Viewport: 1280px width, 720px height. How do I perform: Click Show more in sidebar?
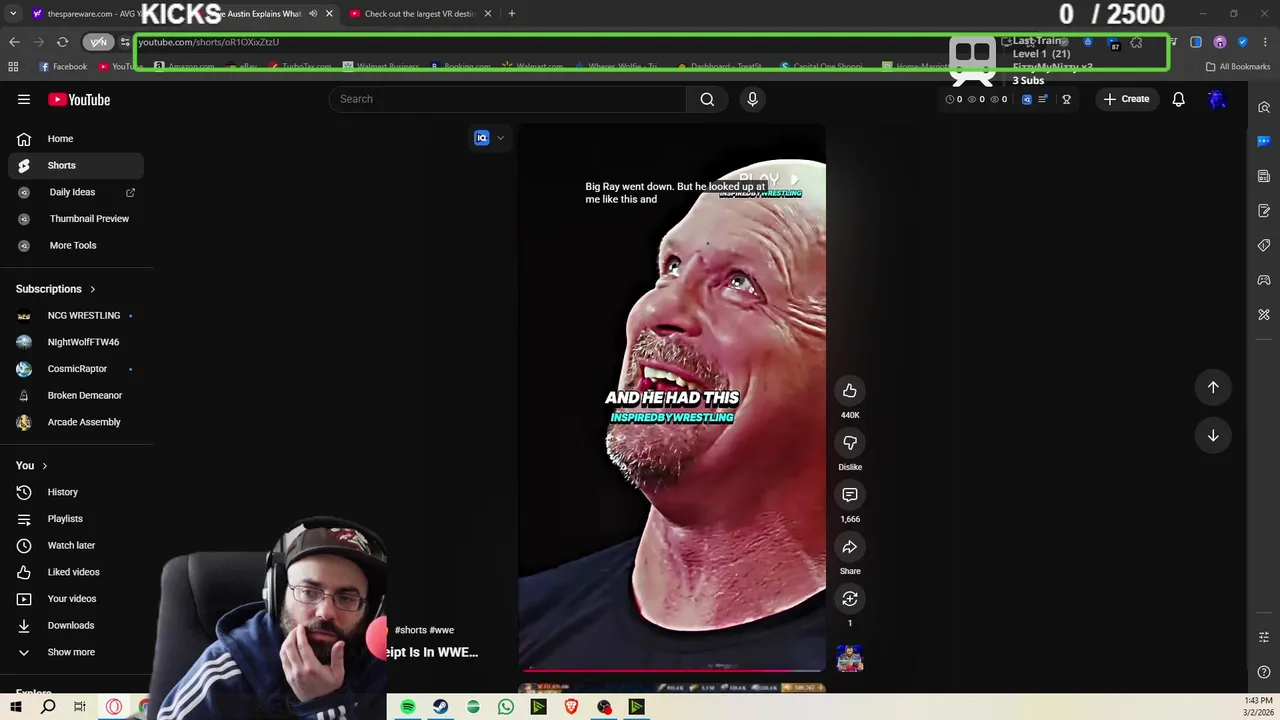coord(72,652)
